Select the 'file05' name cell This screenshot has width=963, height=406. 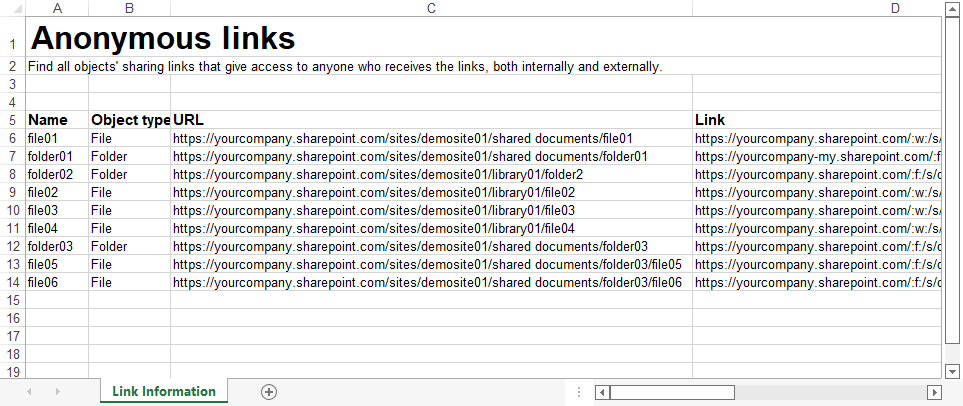[x=58, y=264]
